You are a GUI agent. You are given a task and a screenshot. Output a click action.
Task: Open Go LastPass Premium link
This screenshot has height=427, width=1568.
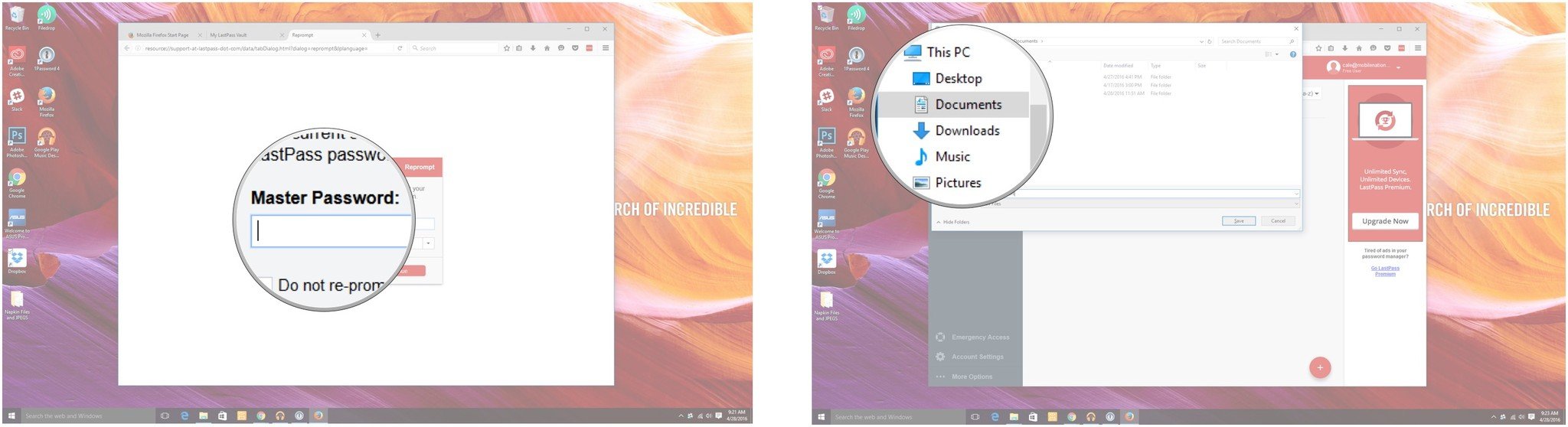1385,271
